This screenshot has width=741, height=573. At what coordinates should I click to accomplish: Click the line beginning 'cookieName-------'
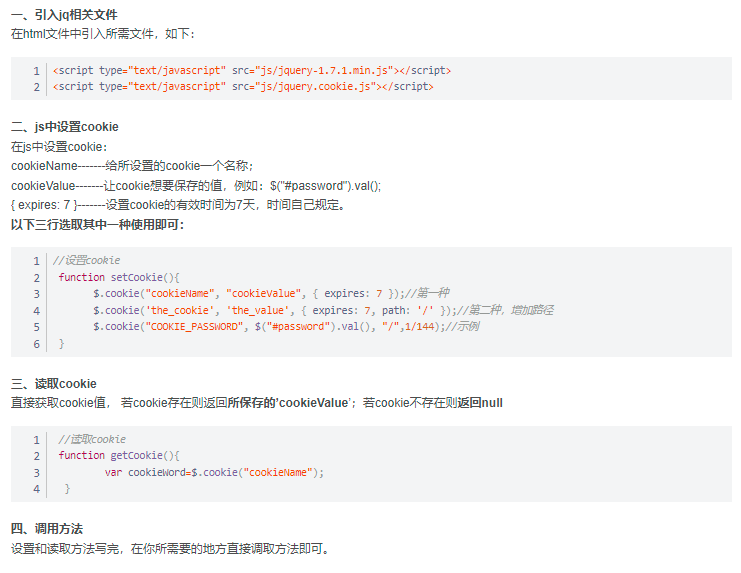pyautogui.click(x=132, y=166)
